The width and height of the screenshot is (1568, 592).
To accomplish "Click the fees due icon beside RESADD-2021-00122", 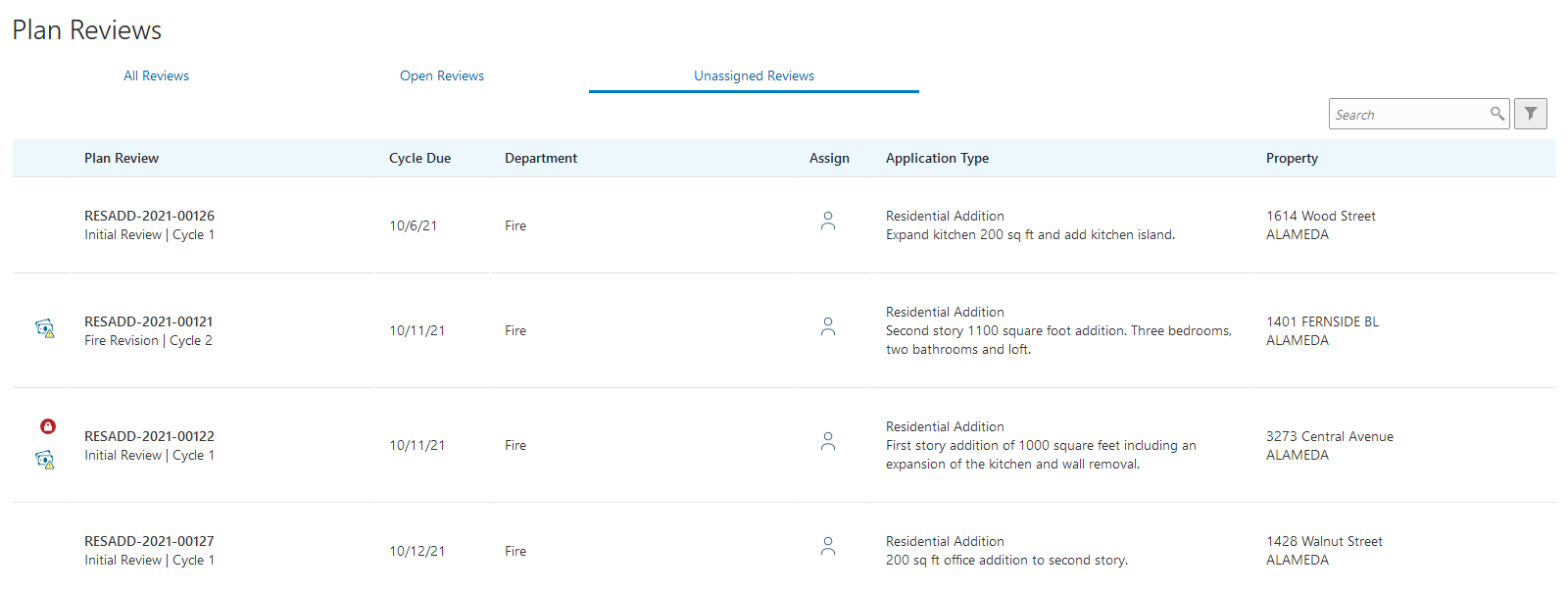I will tap(45, 458).
